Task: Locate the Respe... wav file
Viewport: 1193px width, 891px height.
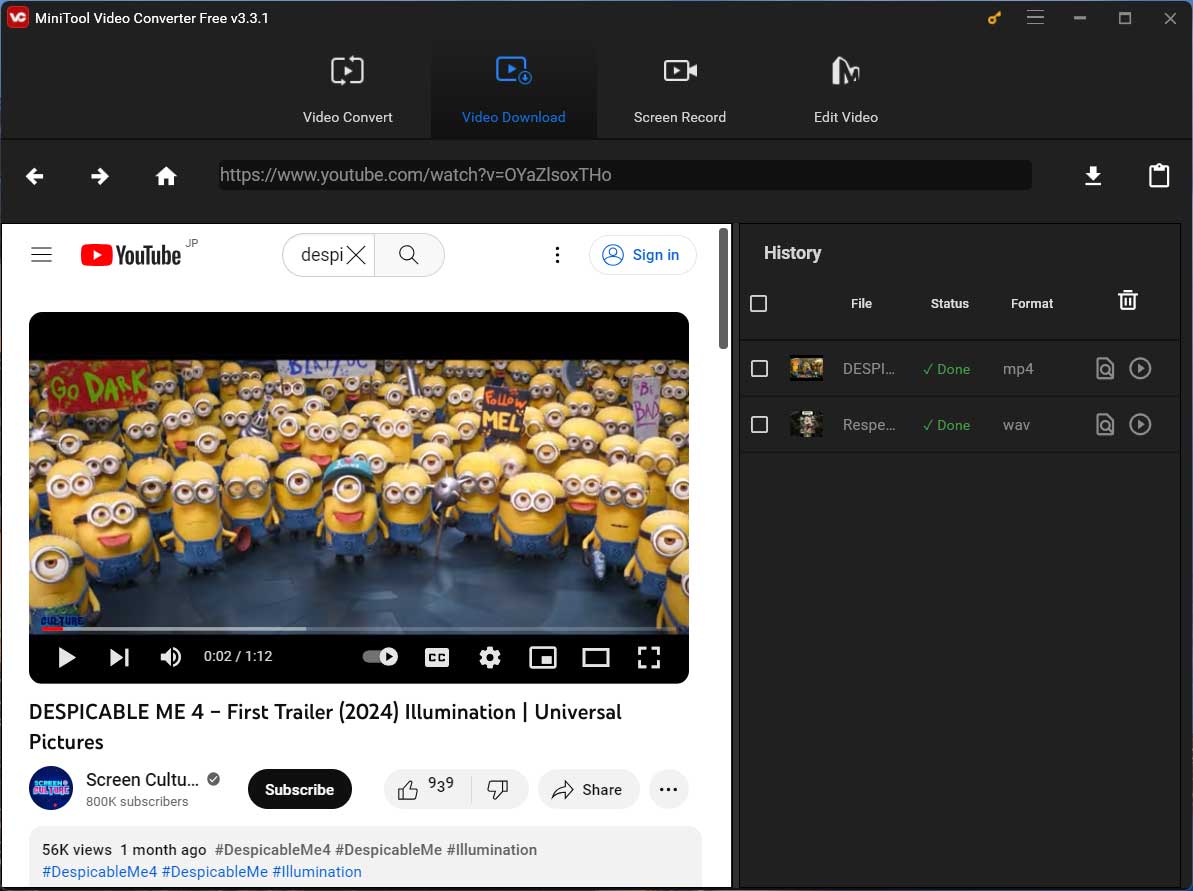Action: 1105,425
